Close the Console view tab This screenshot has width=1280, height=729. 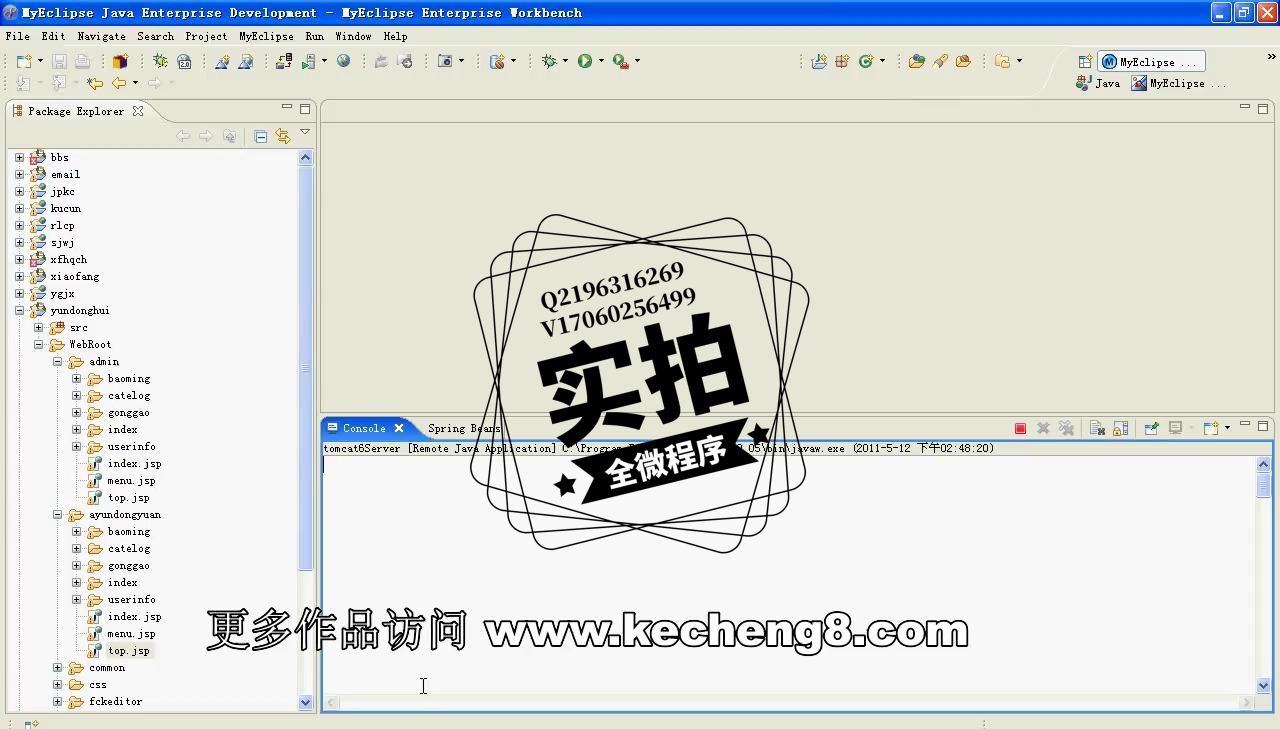tap(398, 428)
